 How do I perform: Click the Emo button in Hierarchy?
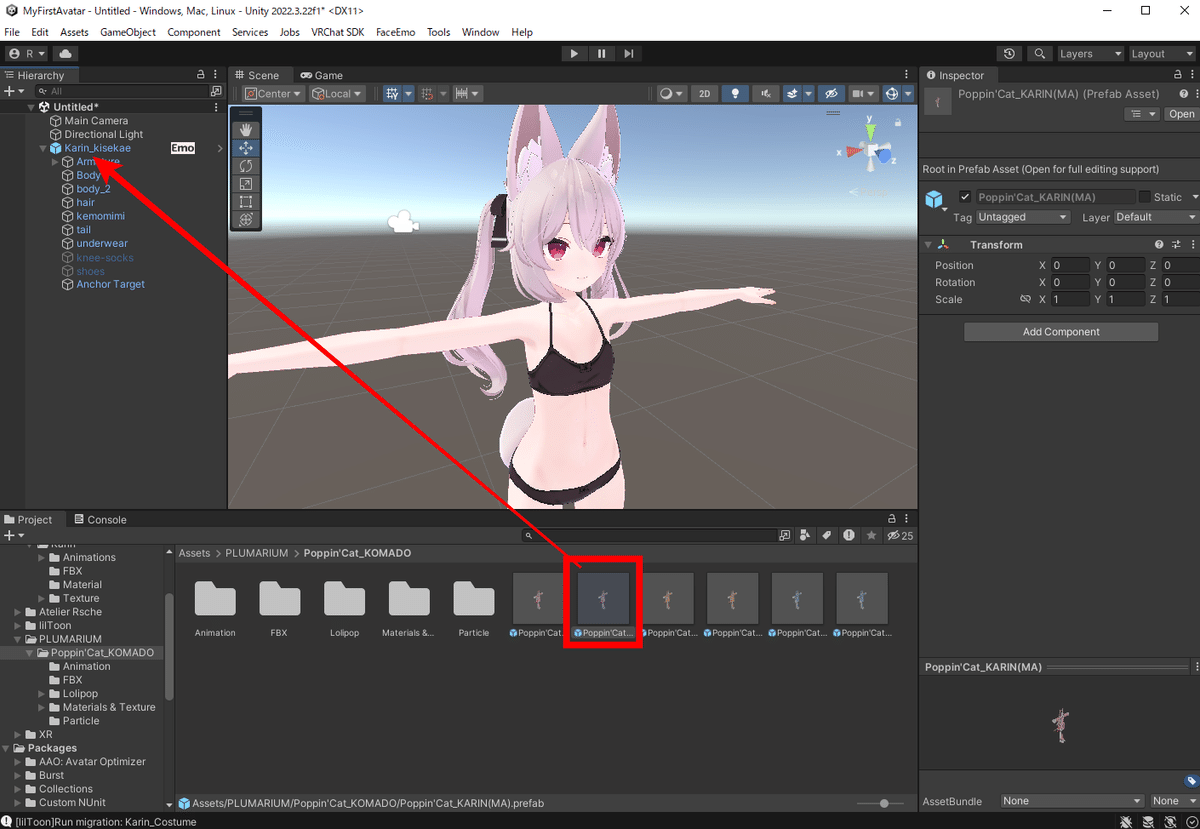point(183,148)
